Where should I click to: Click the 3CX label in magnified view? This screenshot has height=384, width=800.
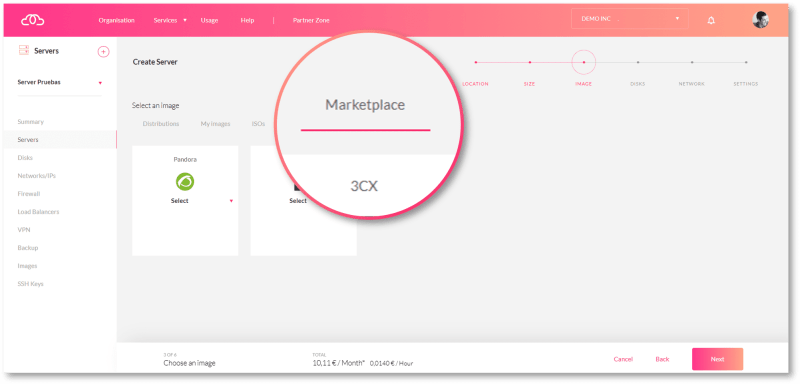click(364, 187)
